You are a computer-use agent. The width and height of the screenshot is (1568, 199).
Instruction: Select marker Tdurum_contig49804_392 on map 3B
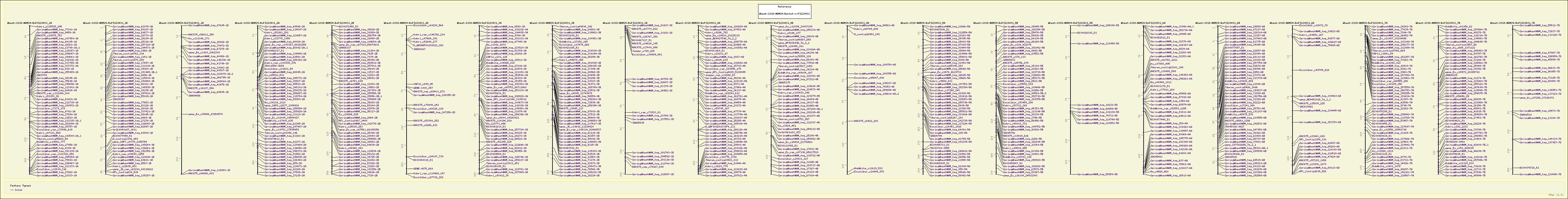tap(575, 26)
